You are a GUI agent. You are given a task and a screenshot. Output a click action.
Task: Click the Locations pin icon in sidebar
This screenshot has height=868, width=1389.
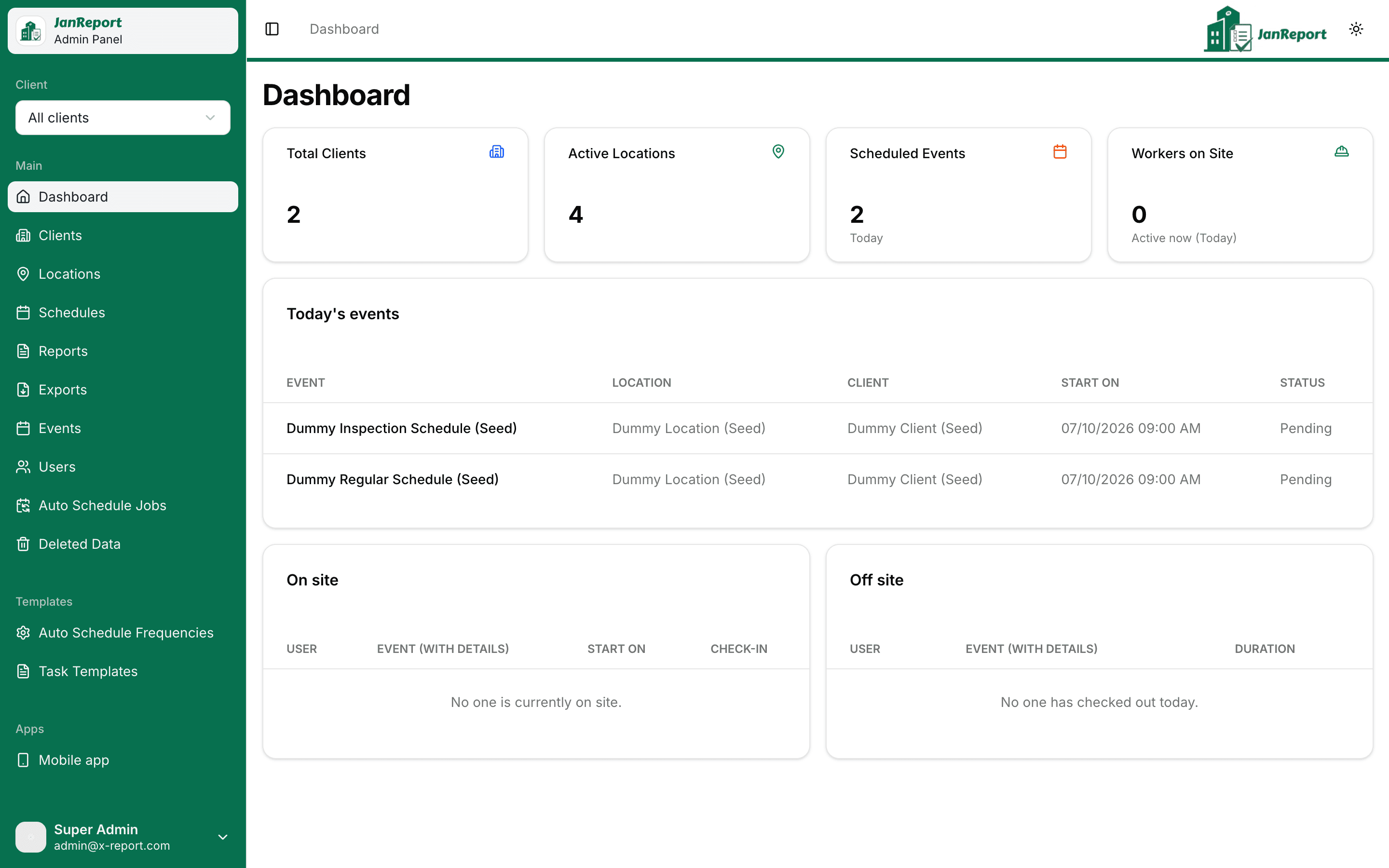23,274
